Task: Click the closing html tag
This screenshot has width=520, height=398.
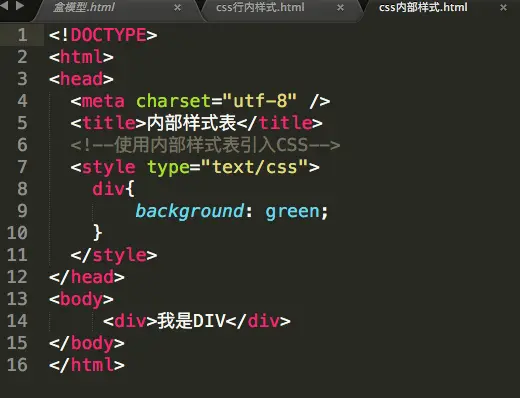Action: [87, 365]
